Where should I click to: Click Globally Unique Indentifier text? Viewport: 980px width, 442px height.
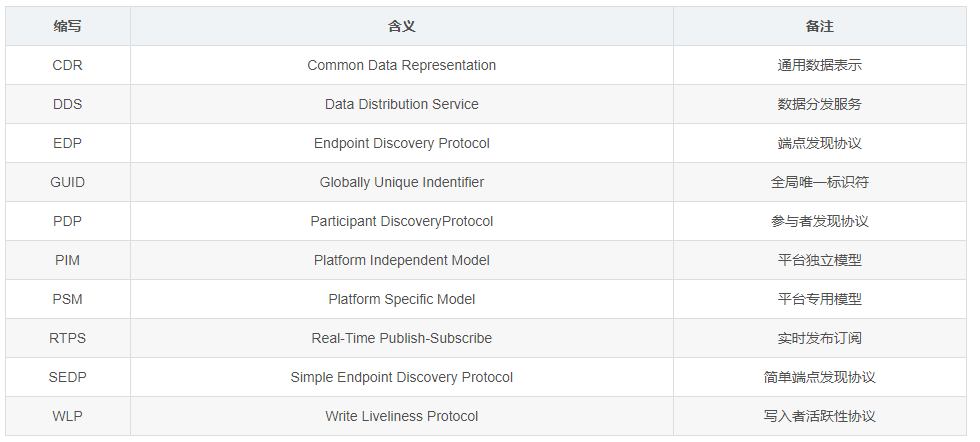[x=401, y=182]
